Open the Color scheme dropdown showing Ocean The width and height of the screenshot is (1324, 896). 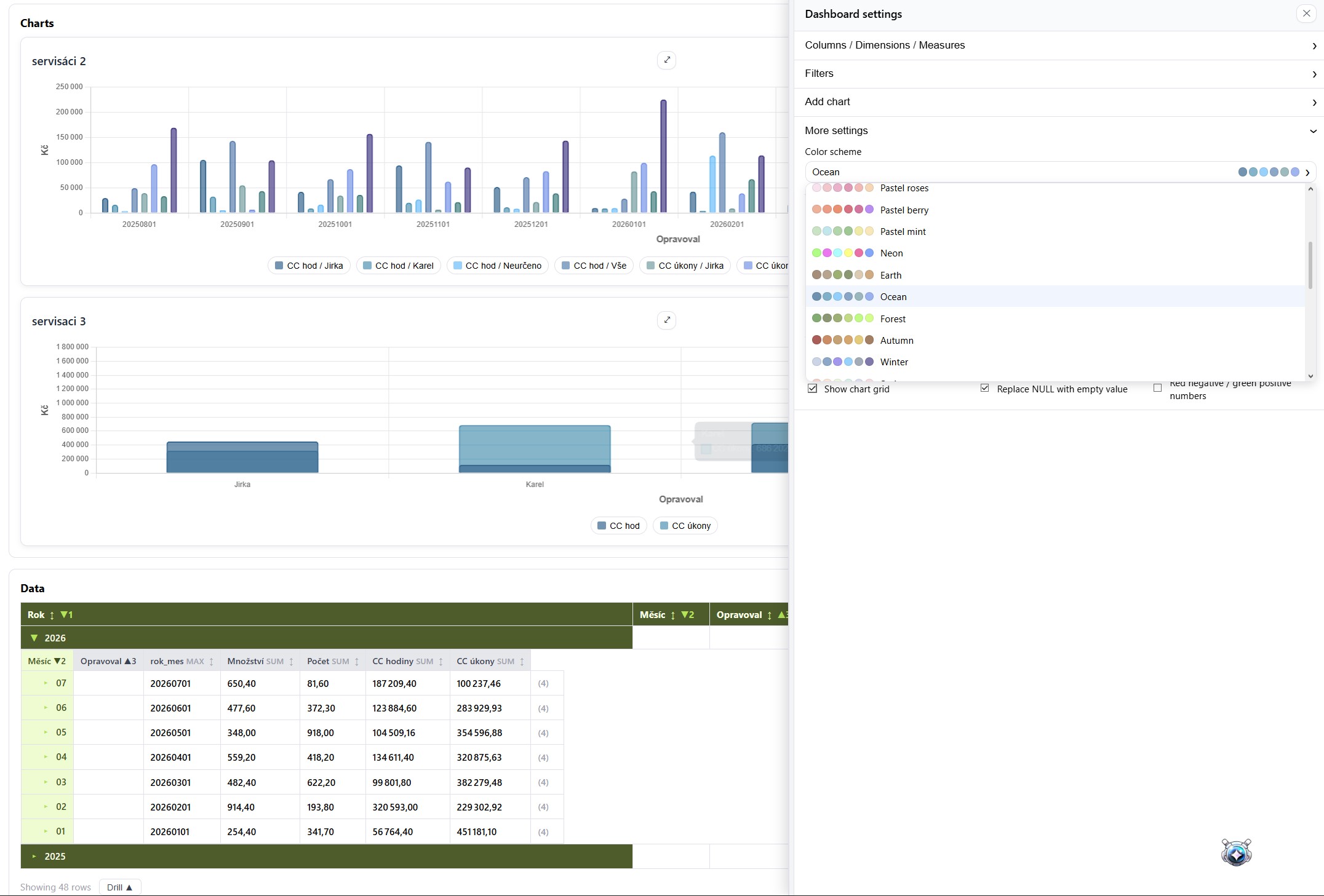click(1060, 172)
